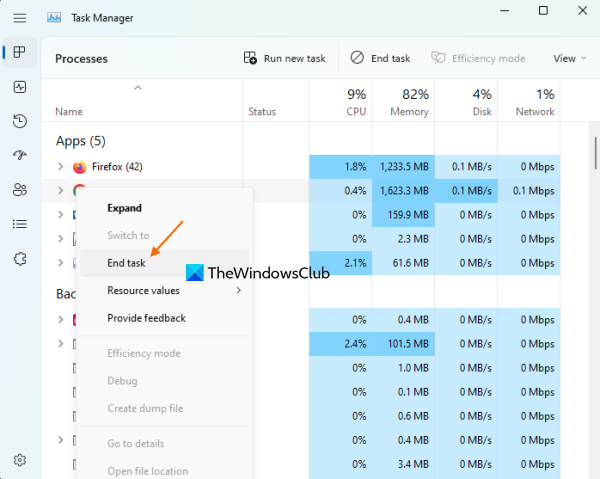Image resolution: width=600 pixels, height=479 pixels.
Task: Click the vertical scrollbar thumb of the process list
Action: (595, 153)
